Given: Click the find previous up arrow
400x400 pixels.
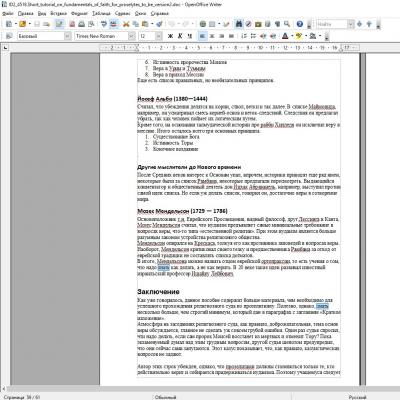Looking at the screenshot, I should coord(369,24).
